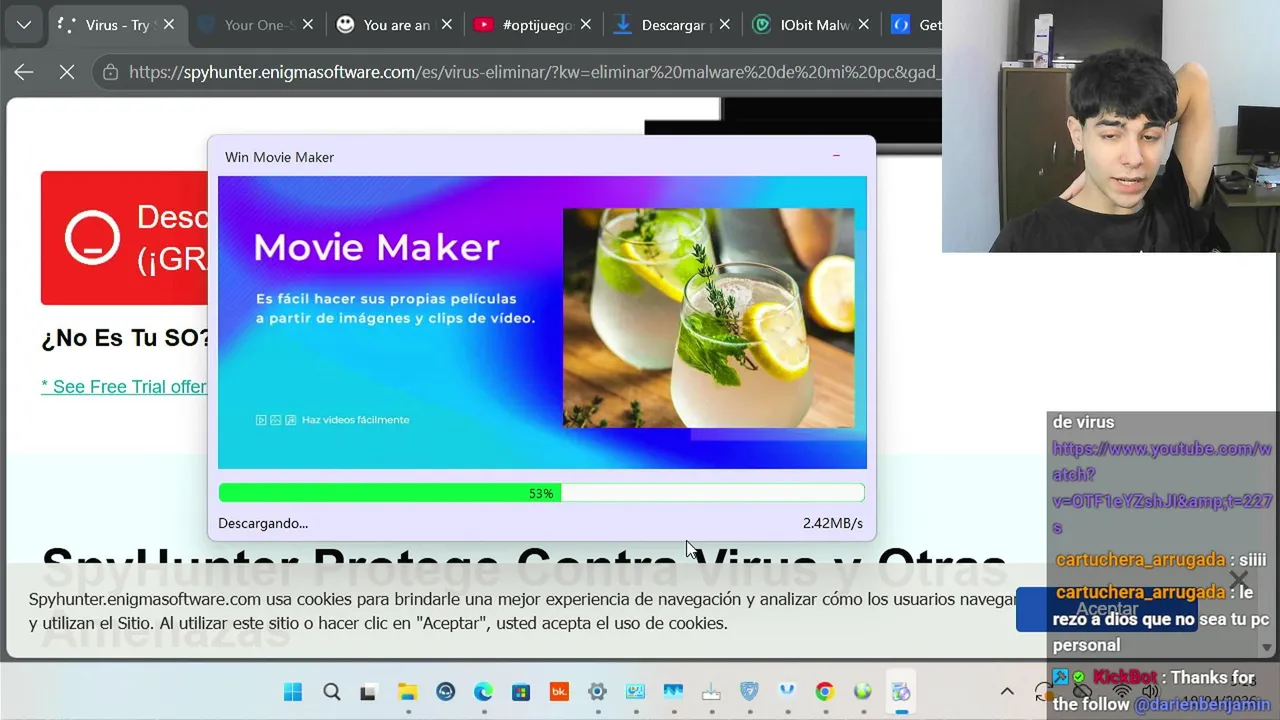Close the 'Descargar' tab

click(x=724, y=25)
